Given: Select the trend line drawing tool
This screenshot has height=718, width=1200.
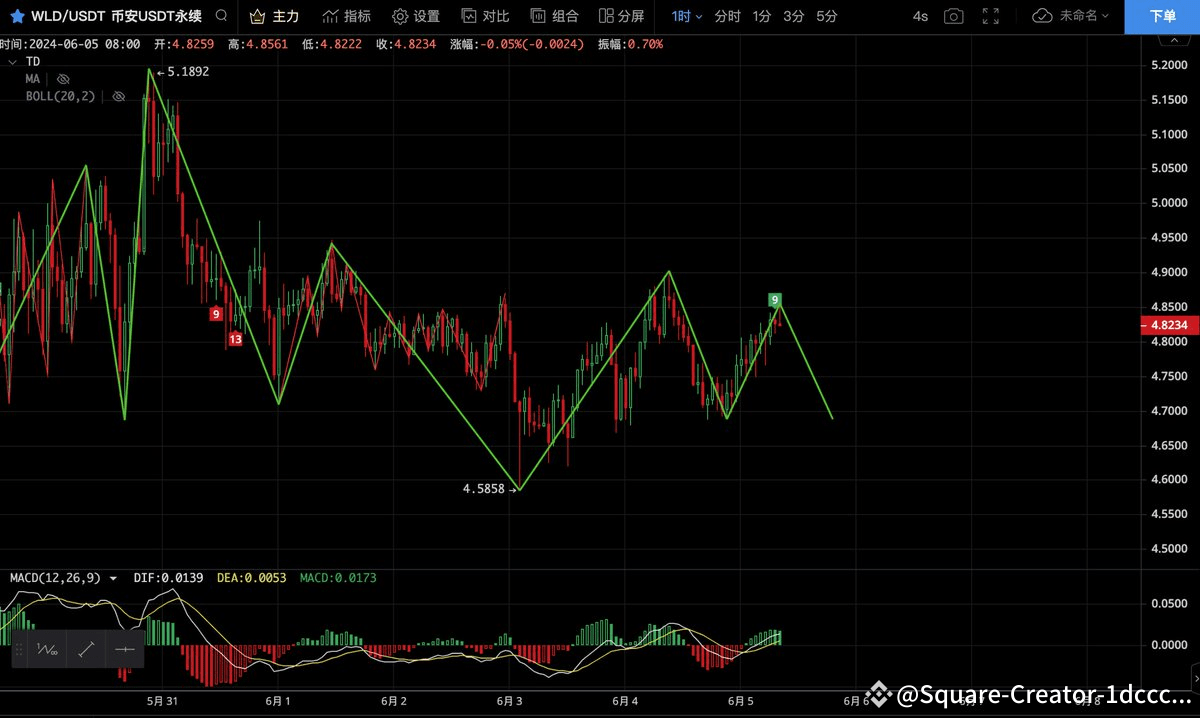Looking at the screenshot, I should click(85, 649).
